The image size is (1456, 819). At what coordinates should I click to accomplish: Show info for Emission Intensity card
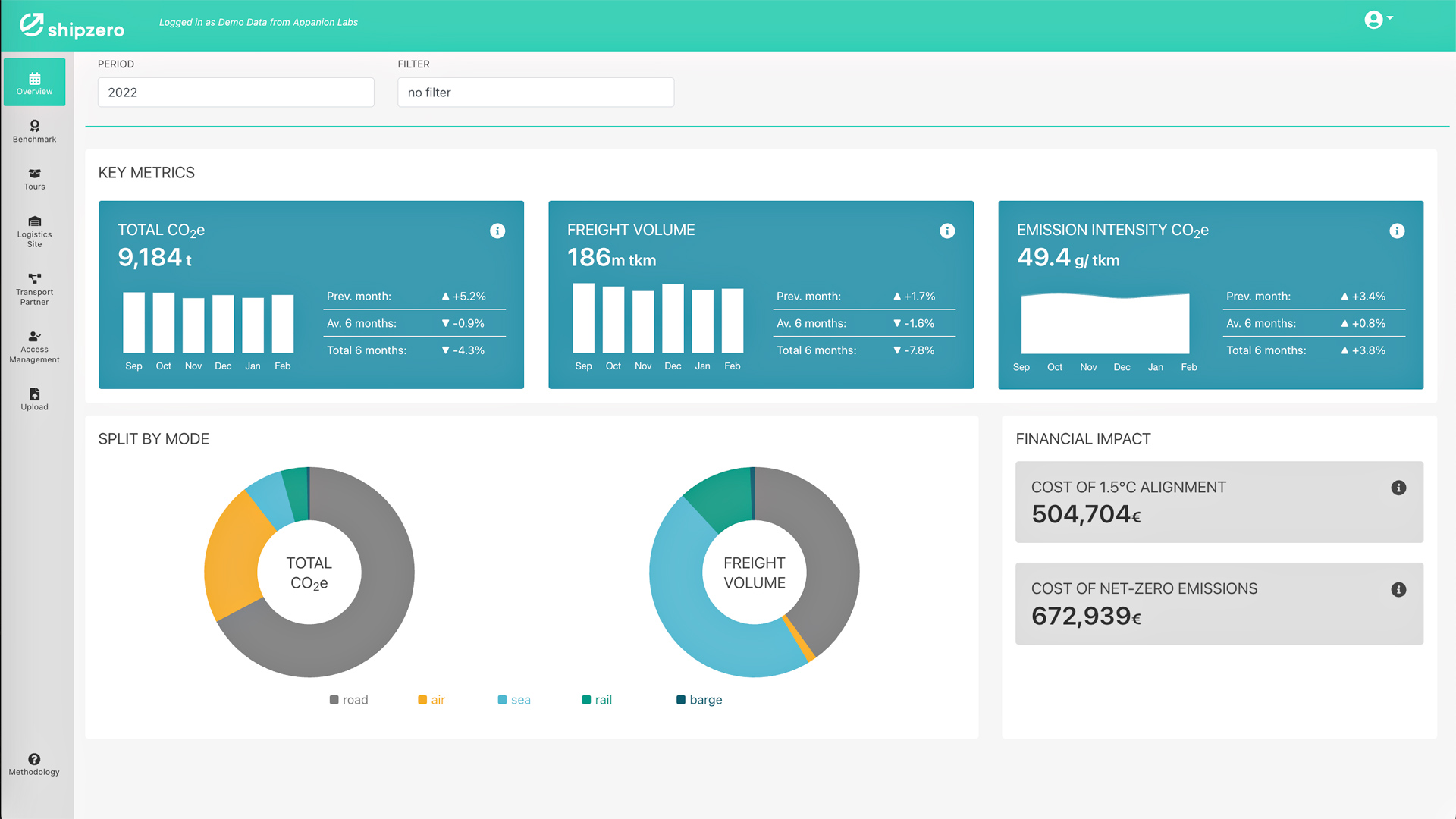coord(1397,231)
